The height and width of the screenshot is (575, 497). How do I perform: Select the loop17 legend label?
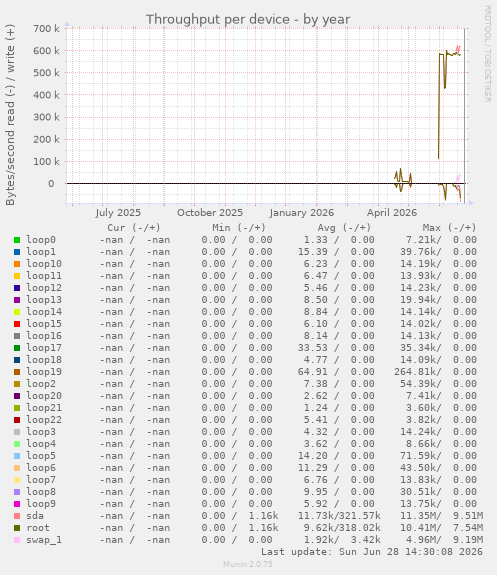(44, 348)
